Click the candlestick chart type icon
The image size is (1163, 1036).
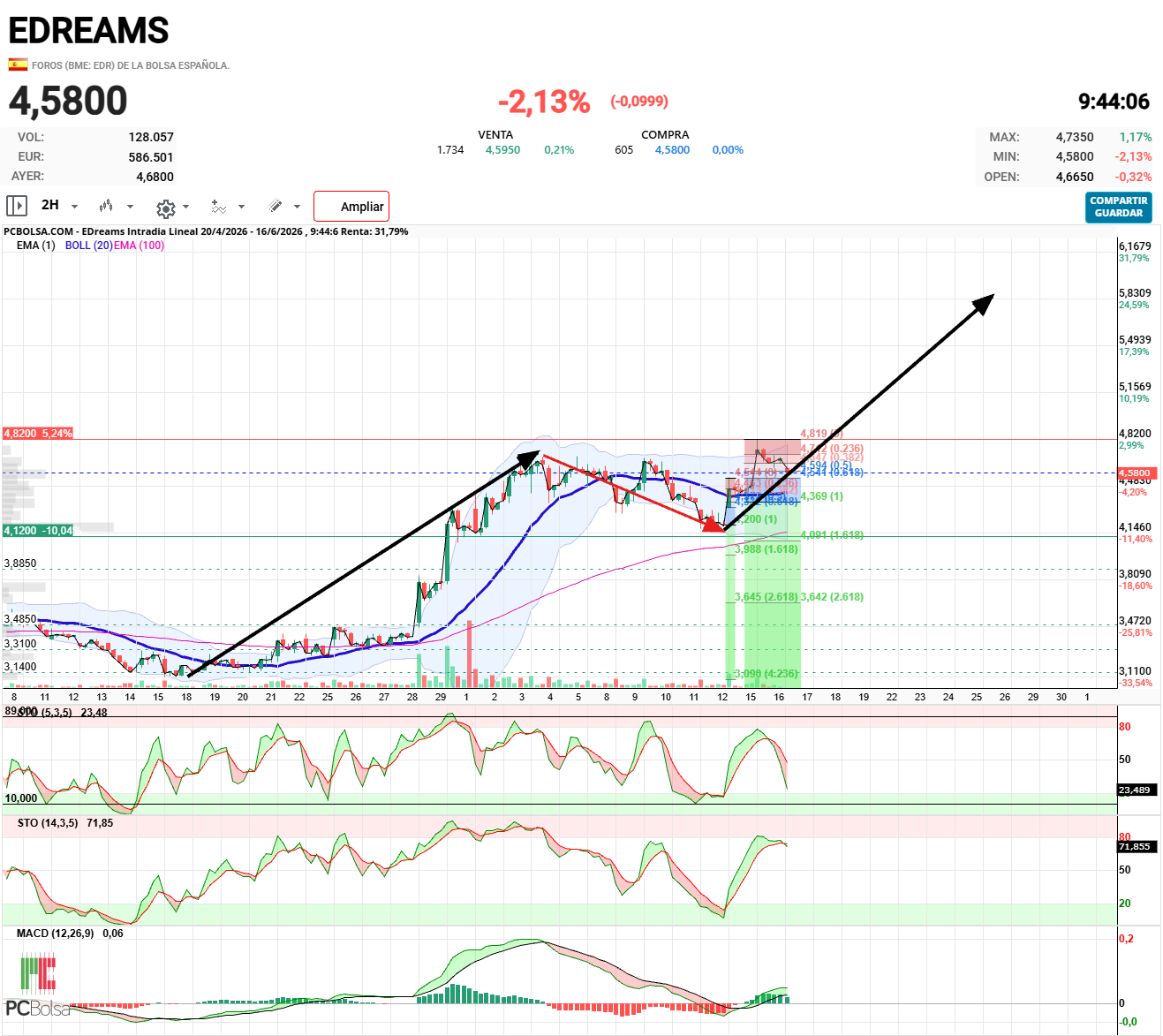(x=106, y=206)
